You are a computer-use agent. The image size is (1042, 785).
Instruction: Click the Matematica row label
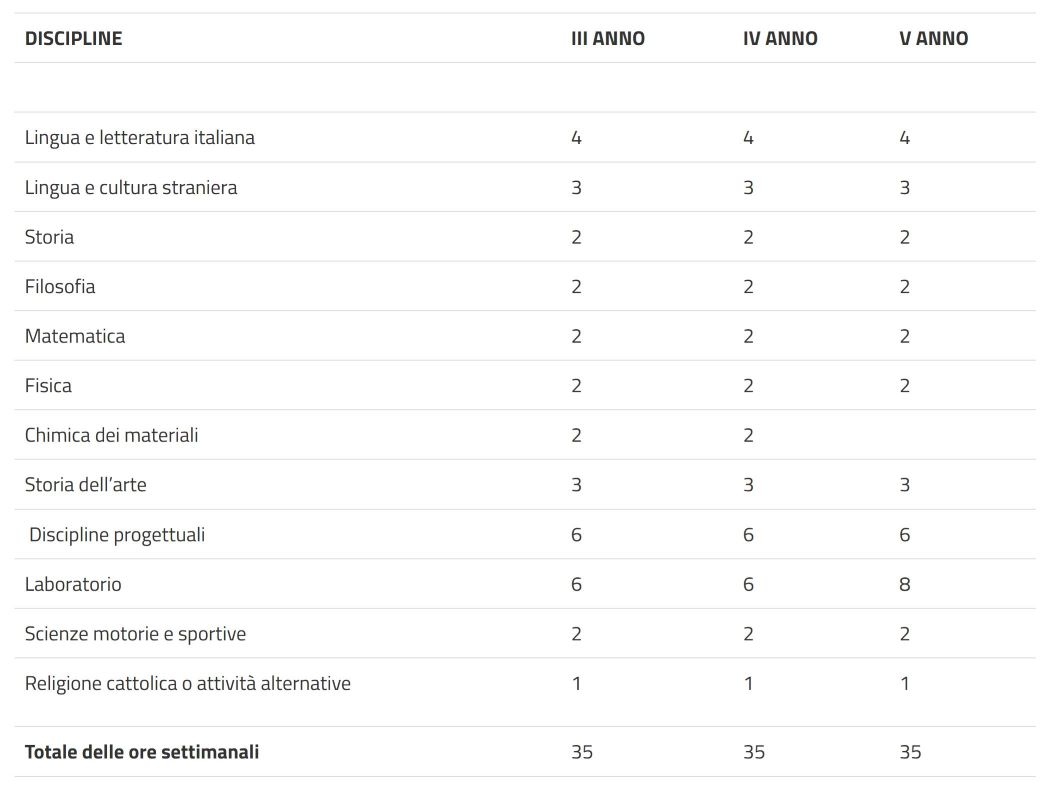pyautogui.click(x=75, y=336)
